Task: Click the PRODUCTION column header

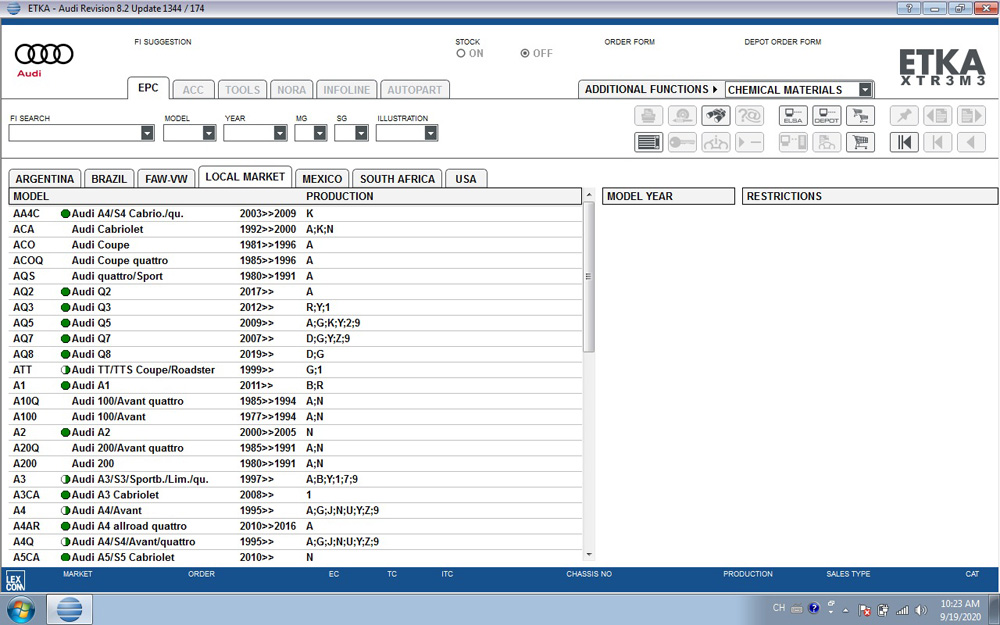Action: point(340,196)
